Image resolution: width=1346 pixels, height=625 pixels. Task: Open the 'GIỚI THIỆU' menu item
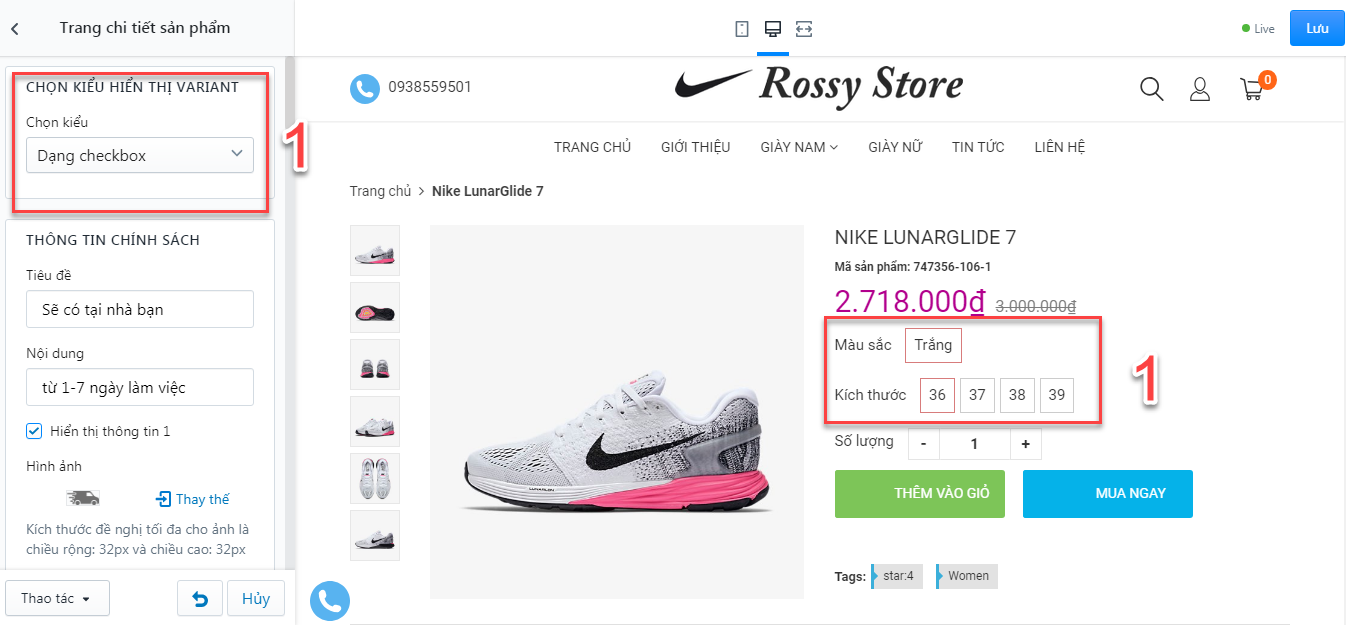(696, 147)
